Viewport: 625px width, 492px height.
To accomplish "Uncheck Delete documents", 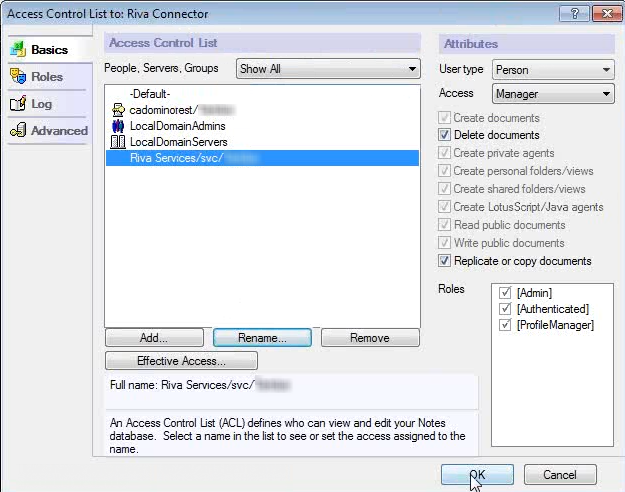I will pyautogui.click(x=444, y=135).
